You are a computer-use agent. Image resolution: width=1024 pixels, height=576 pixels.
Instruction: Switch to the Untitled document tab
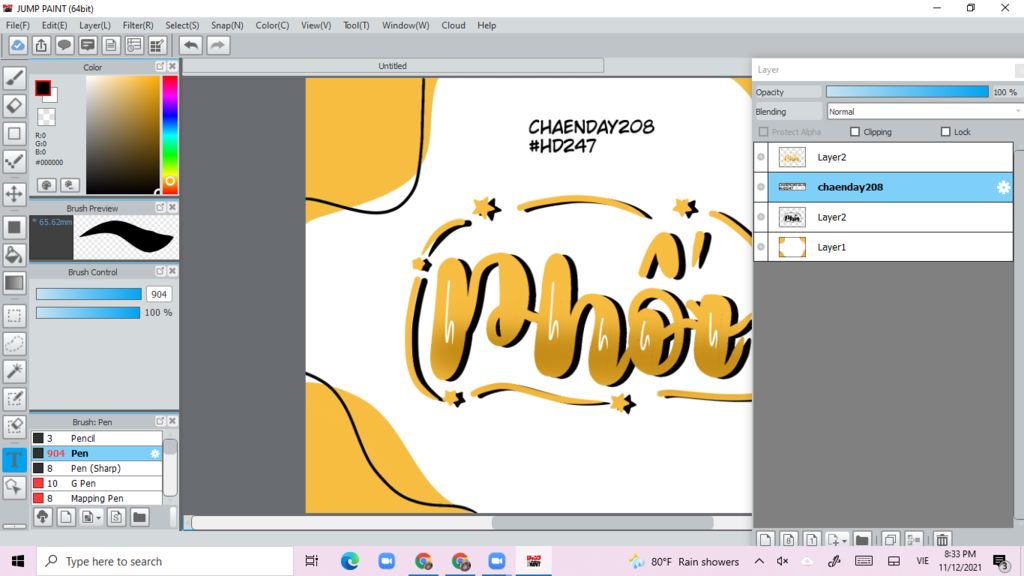click(x=392, y=66)
